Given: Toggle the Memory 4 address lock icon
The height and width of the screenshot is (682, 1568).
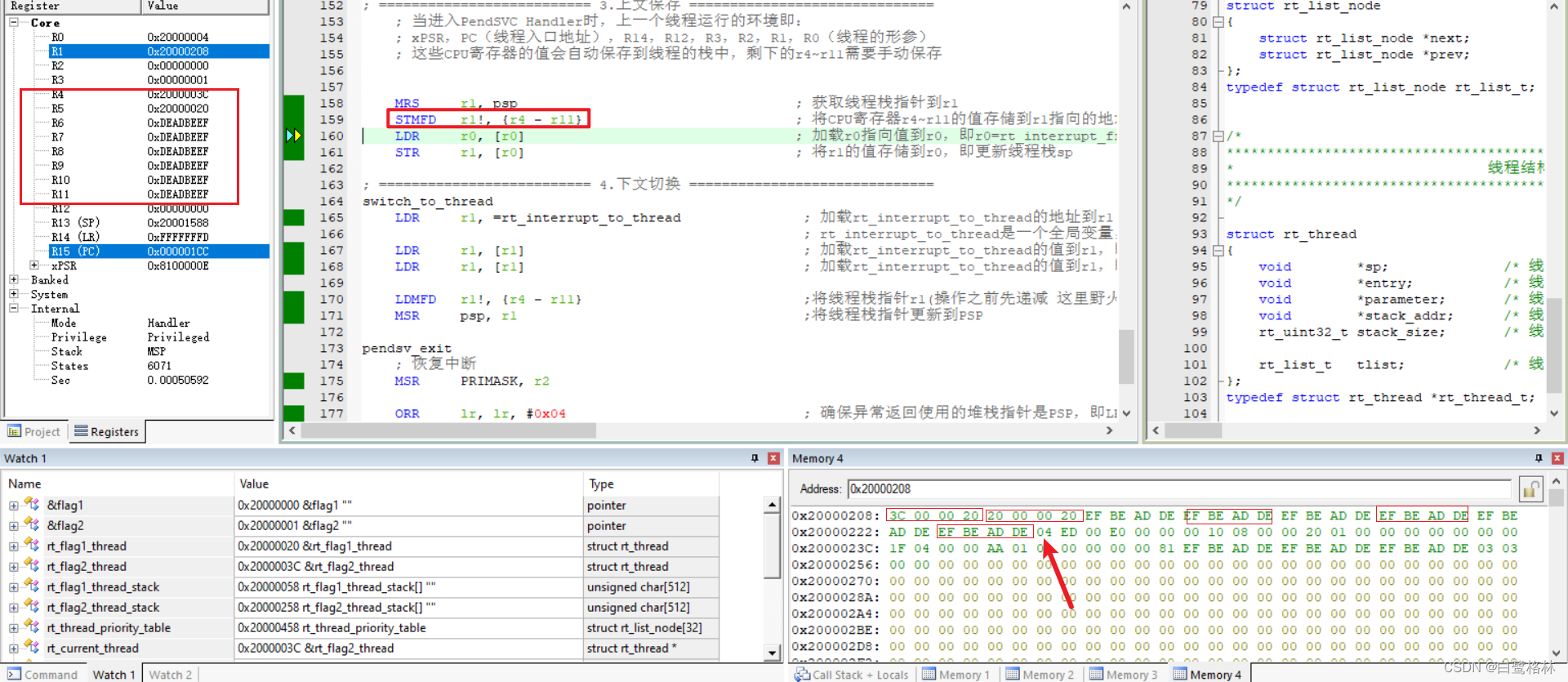Looking at the screenshot, I should coord(1530,488).
